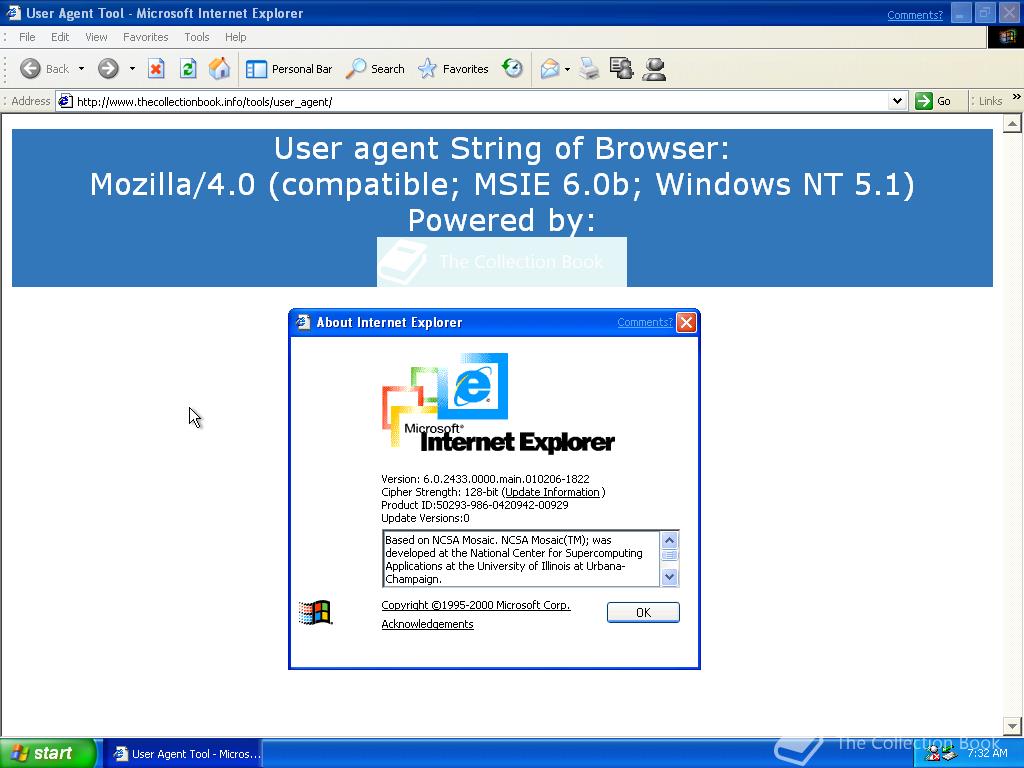Screen dimensions: 1024x768
Task: Click the Update Versions:0 text
Action: tap(425, 519)
